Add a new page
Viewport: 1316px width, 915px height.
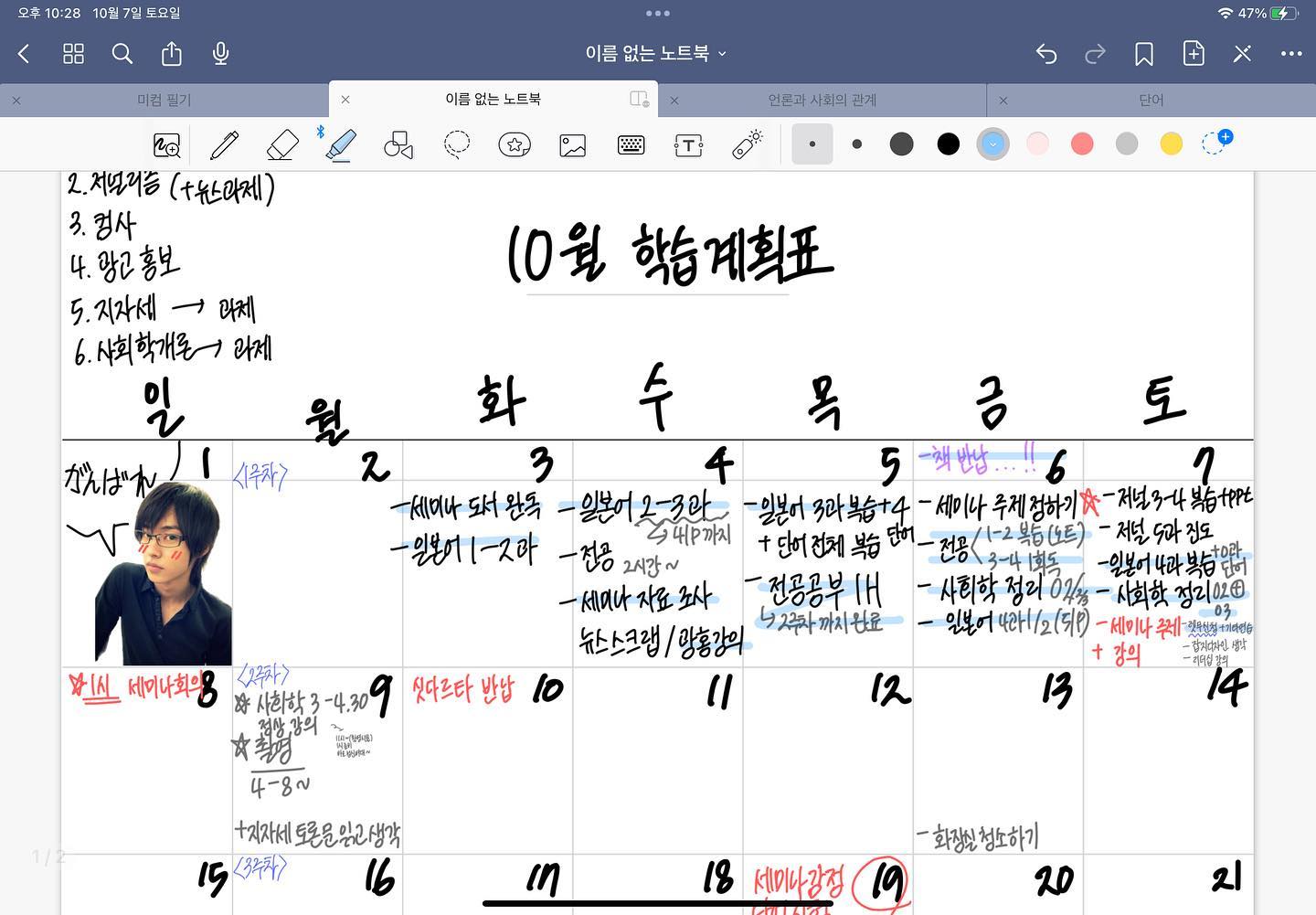(1194, 54)
